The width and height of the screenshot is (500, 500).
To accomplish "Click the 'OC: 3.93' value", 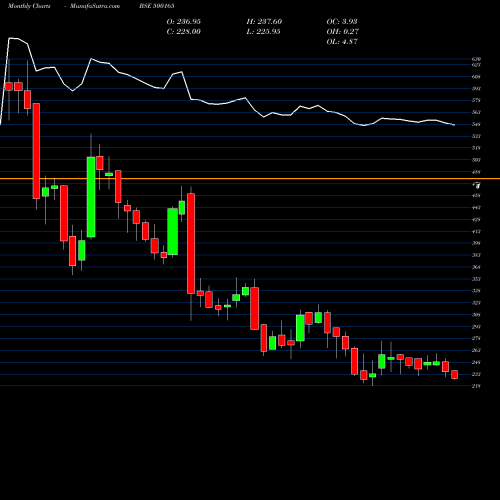I will pos(342,21).
